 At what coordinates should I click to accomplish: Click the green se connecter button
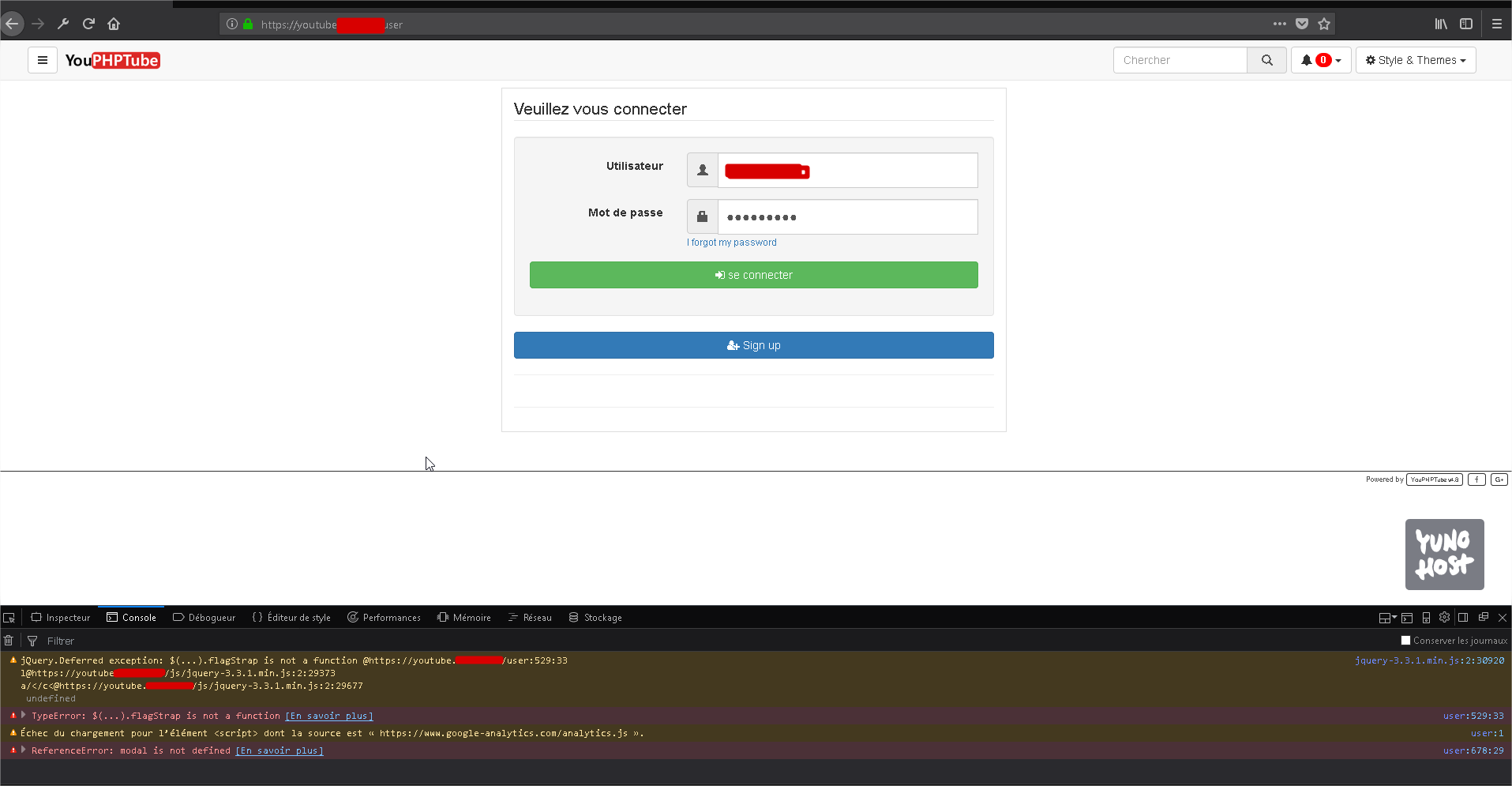[x=752, y=274]
